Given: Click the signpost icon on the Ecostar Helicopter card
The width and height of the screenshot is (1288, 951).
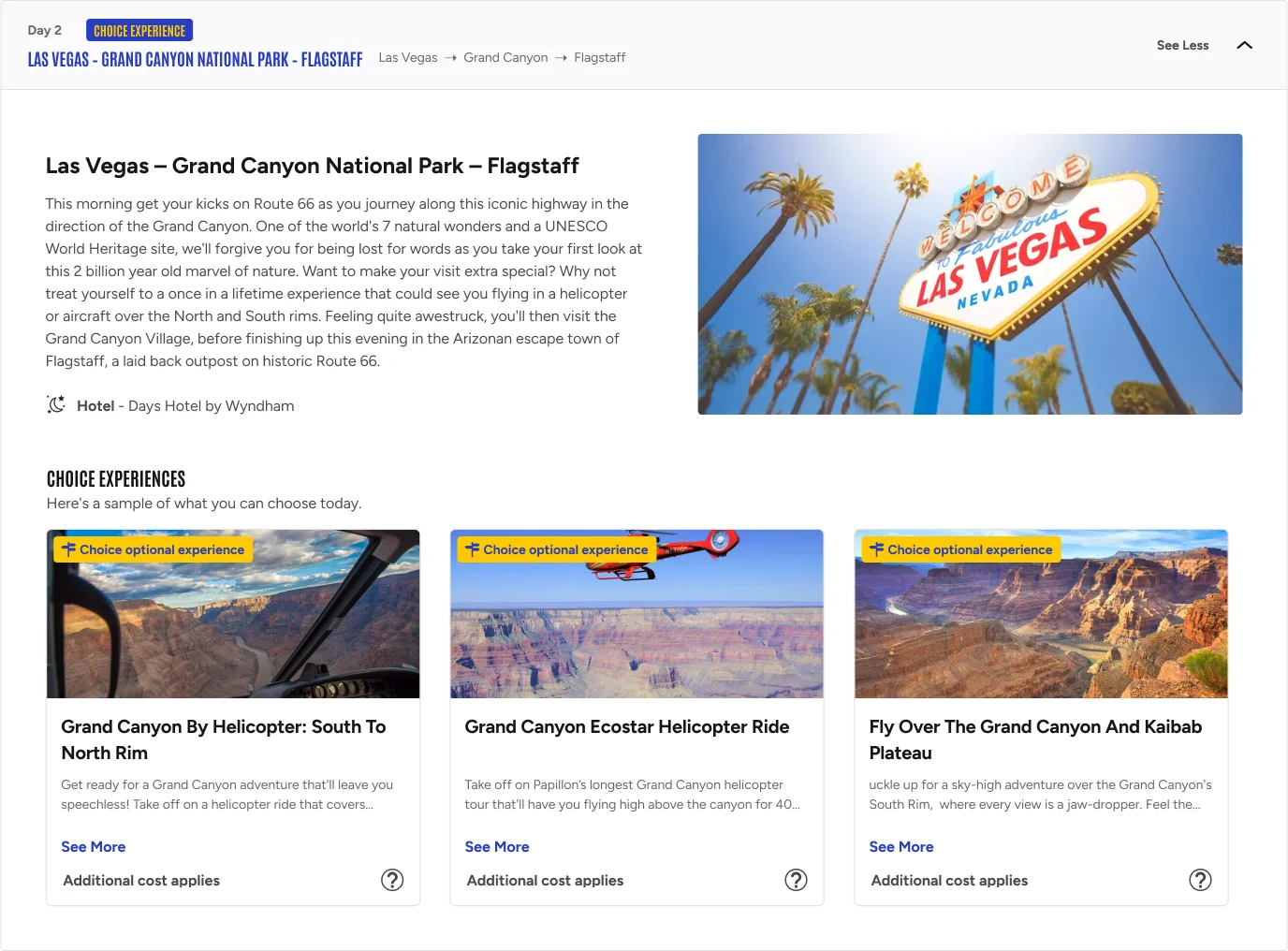Looking at the screenshot, I should [472, 549].
